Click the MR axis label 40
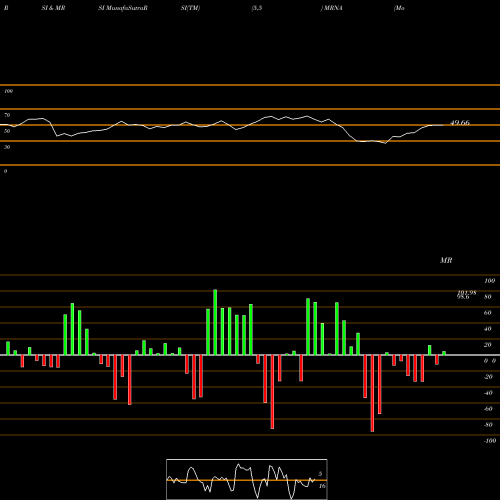 point(488,329)
